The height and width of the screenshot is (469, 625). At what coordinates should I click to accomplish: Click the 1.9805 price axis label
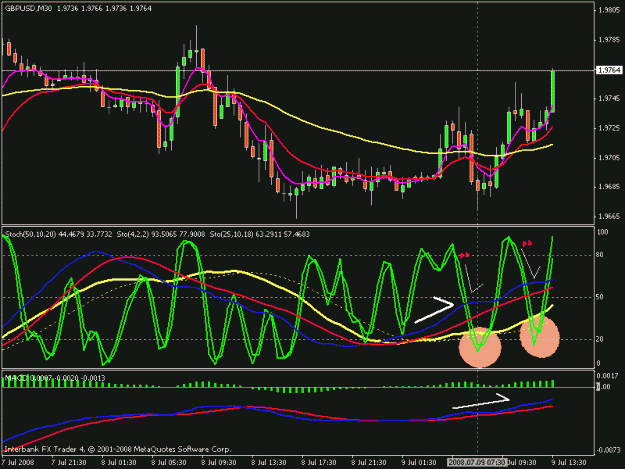click(x=609, y=10)
